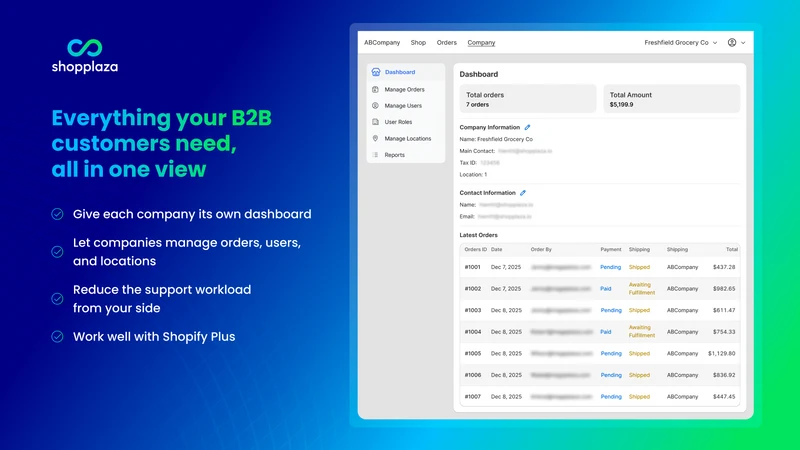Screen dimensions: 800x450
Task: Click Awaiting Fulfillment status for #1004
Action: pyautogui.click(x=642, y=332)
